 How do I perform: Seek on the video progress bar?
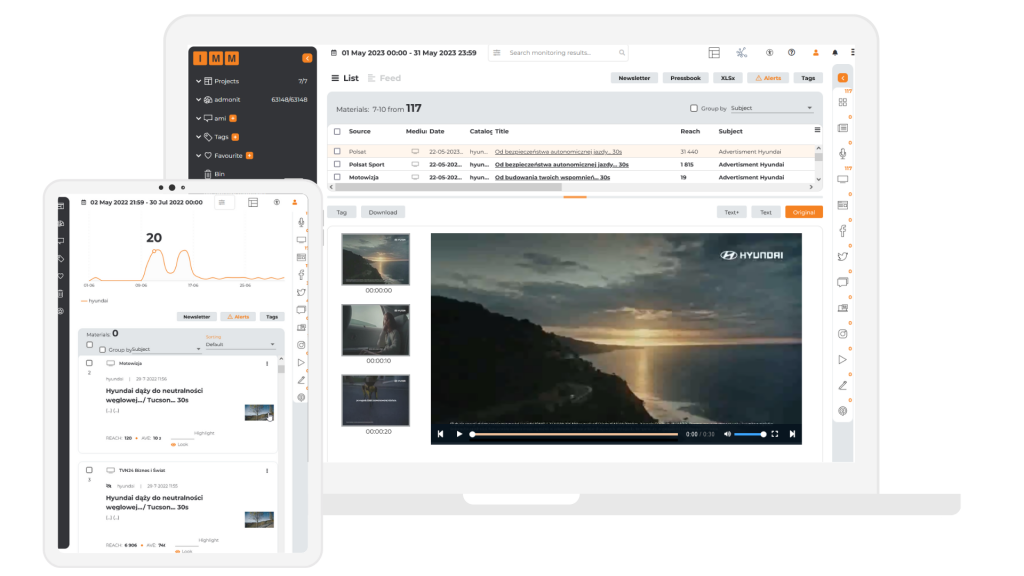[x=575, y=434]
